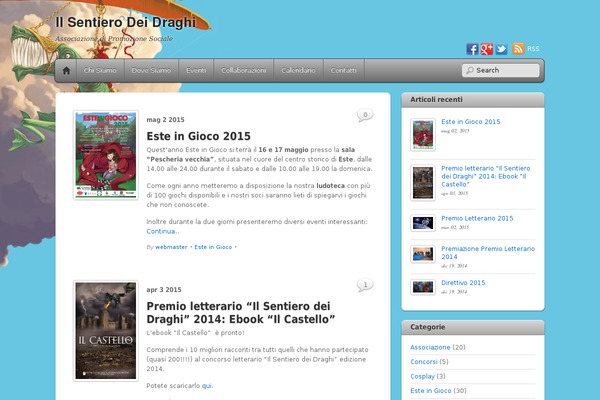Click the RSS text link
This screenshot has width=600, height=400.
[x=533, y=49]
